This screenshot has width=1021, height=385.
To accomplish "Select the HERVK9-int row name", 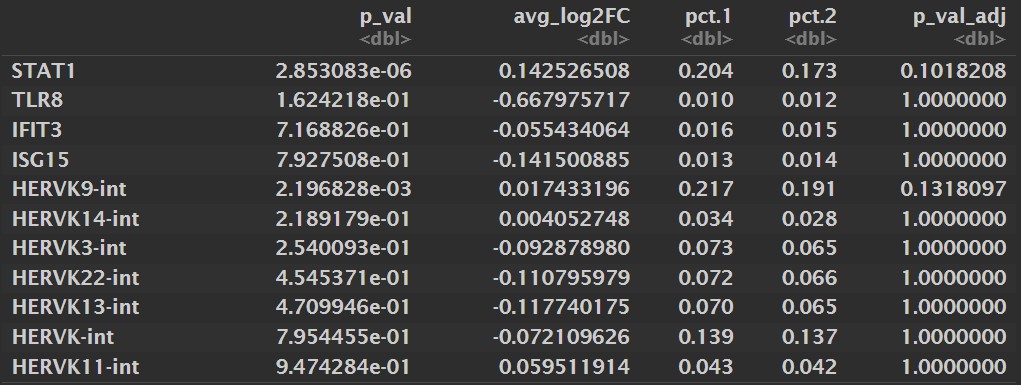I will tap(69, 189).
